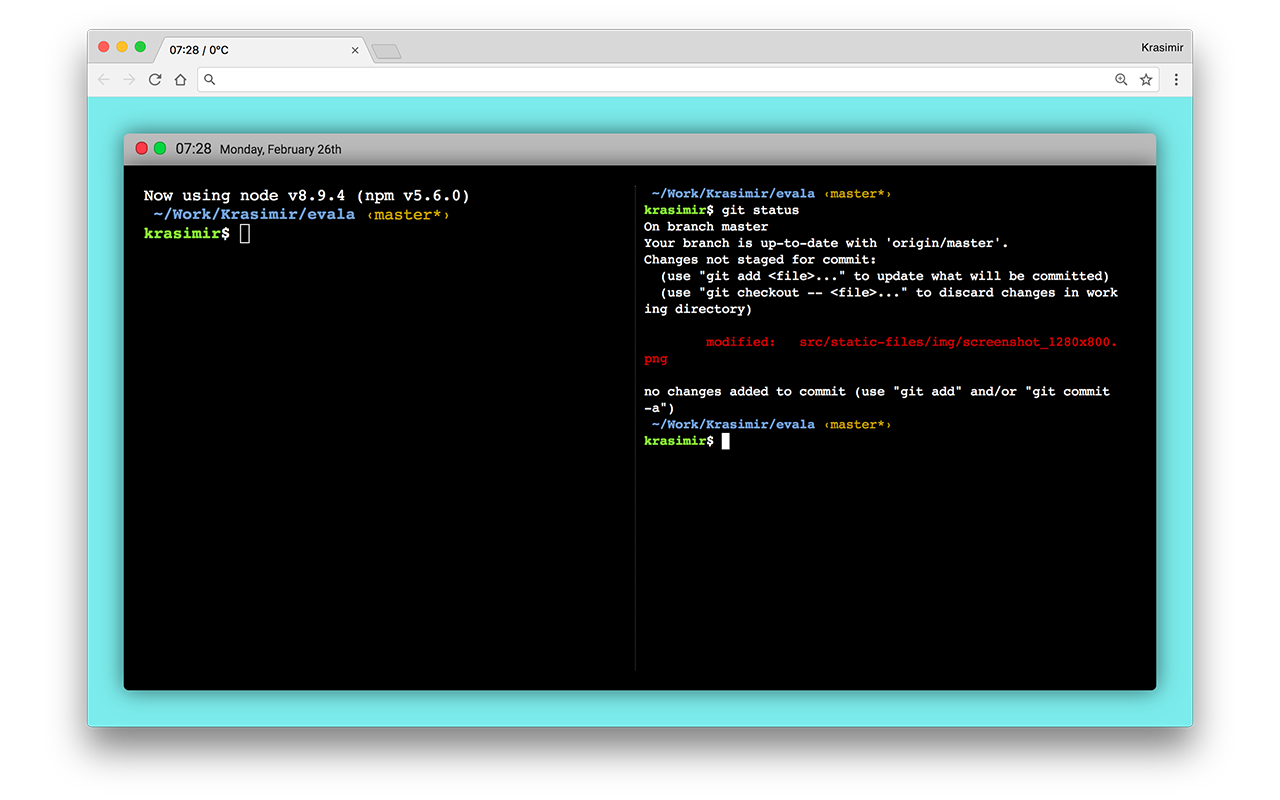
Task: Focus the browser address bar
Action: click(678, 80)
